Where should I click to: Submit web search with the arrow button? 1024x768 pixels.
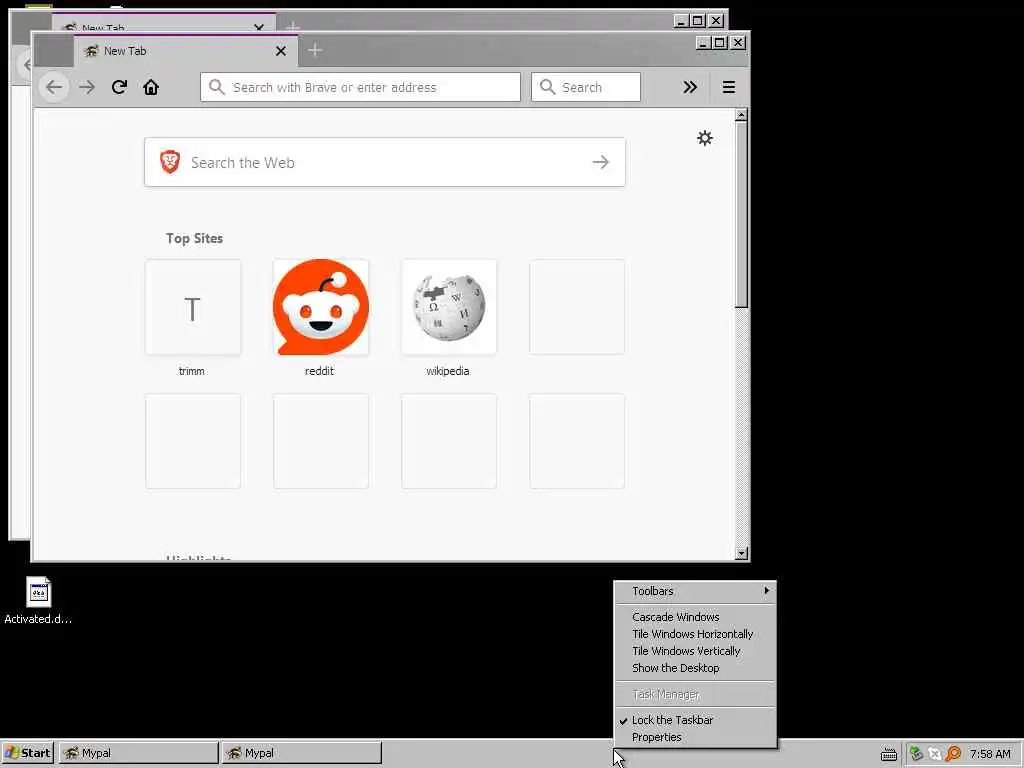point(601,162)
